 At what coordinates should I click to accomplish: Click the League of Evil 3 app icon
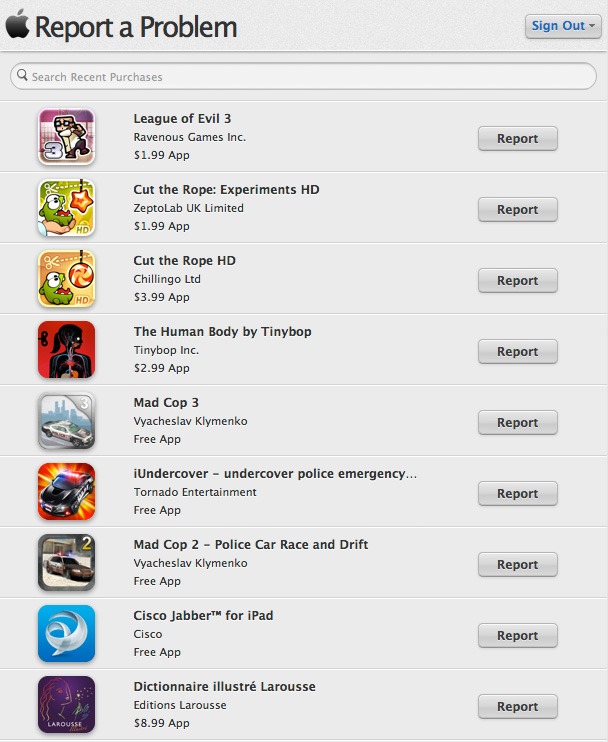click(x=66, y=137)
